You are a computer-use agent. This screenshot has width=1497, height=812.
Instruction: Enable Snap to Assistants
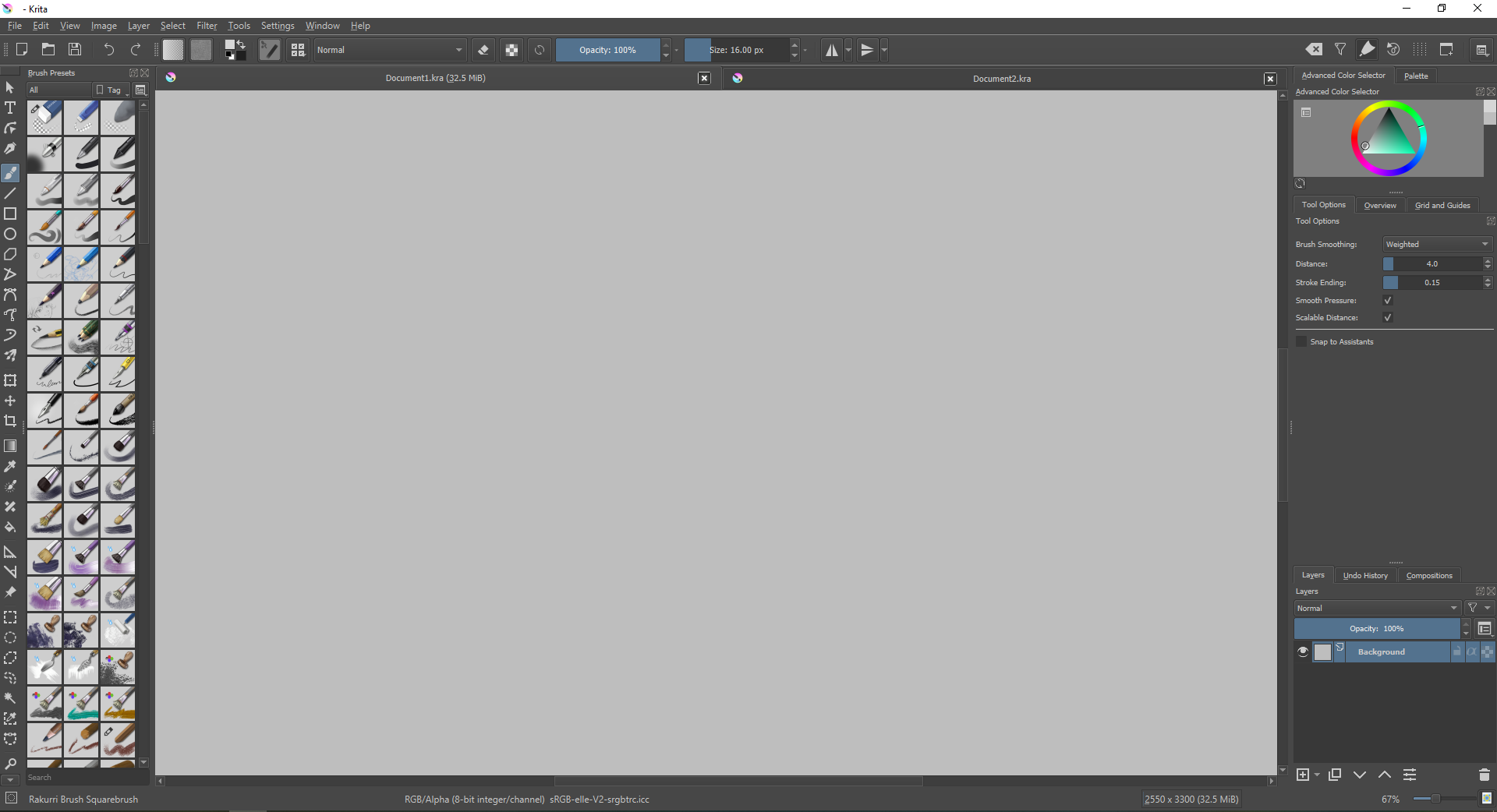1301,341
